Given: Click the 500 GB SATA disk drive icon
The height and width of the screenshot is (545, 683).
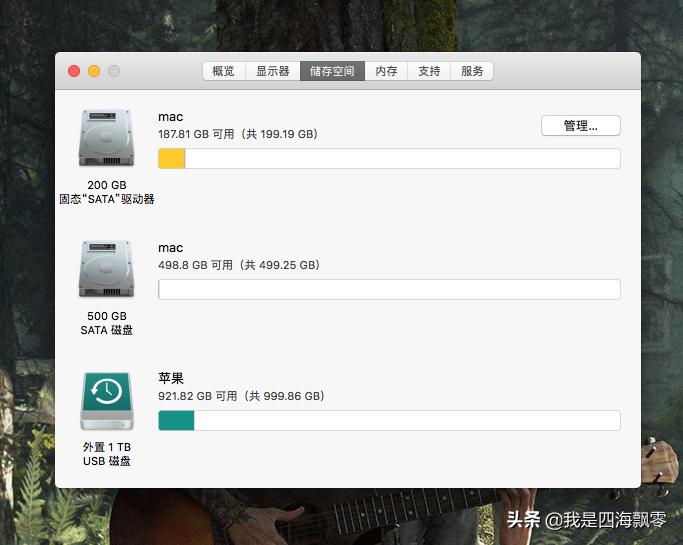Looking at the screenshot, I should coord(106,269).
